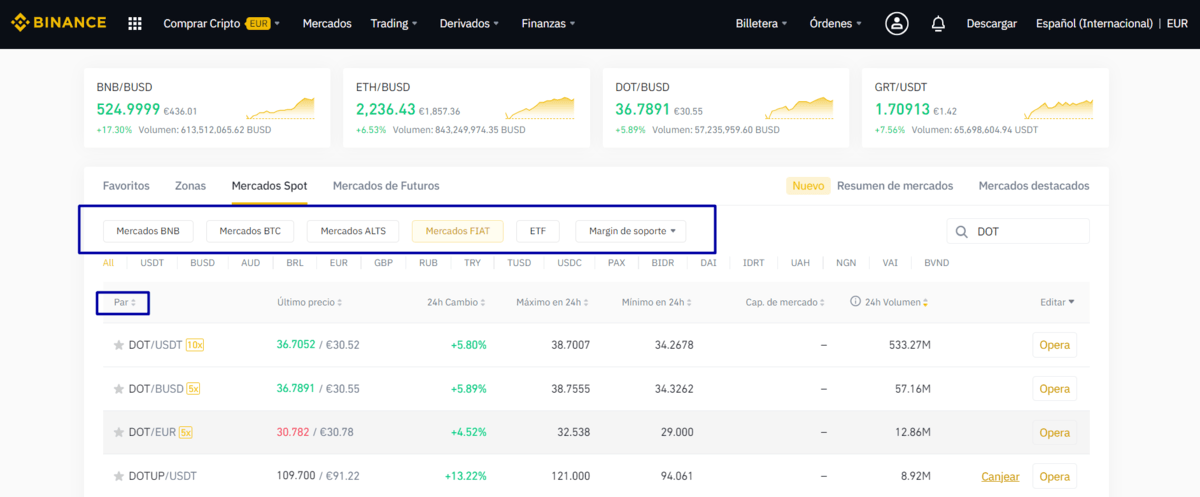Click the search magnifier icon

tap(962, 232)
